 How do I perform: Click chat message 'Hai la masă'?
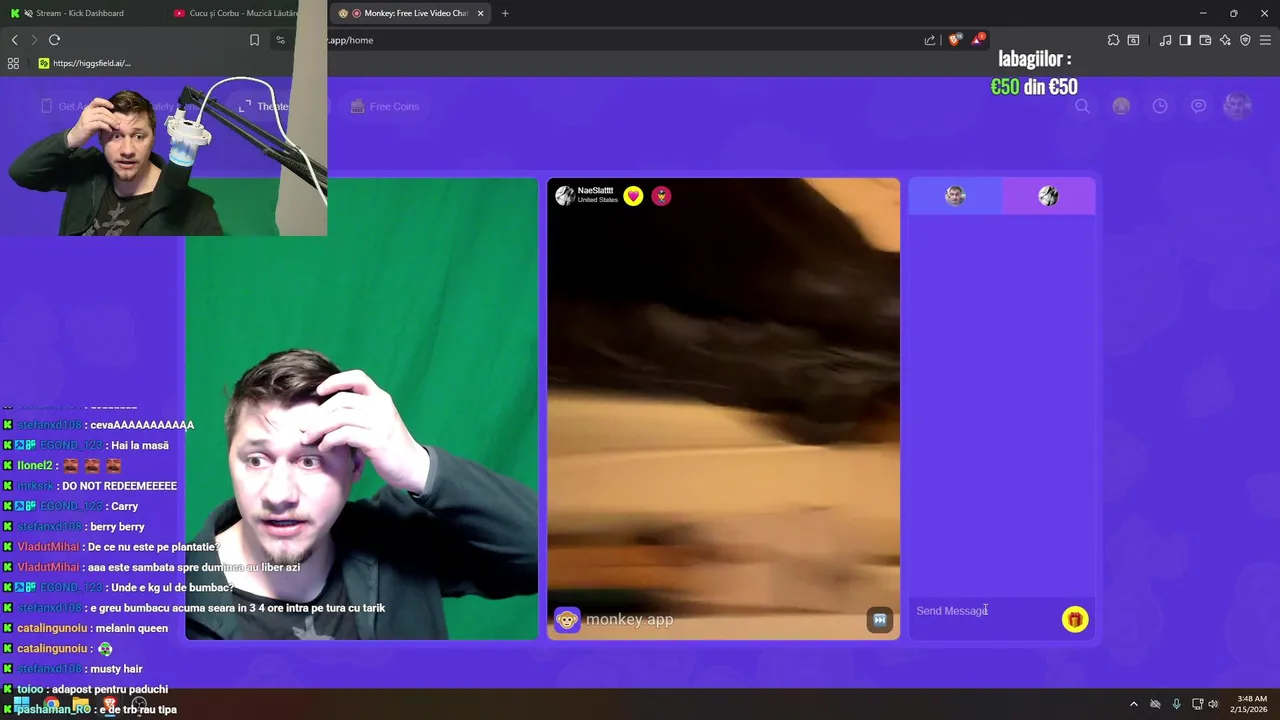click(x=140, y=446)
